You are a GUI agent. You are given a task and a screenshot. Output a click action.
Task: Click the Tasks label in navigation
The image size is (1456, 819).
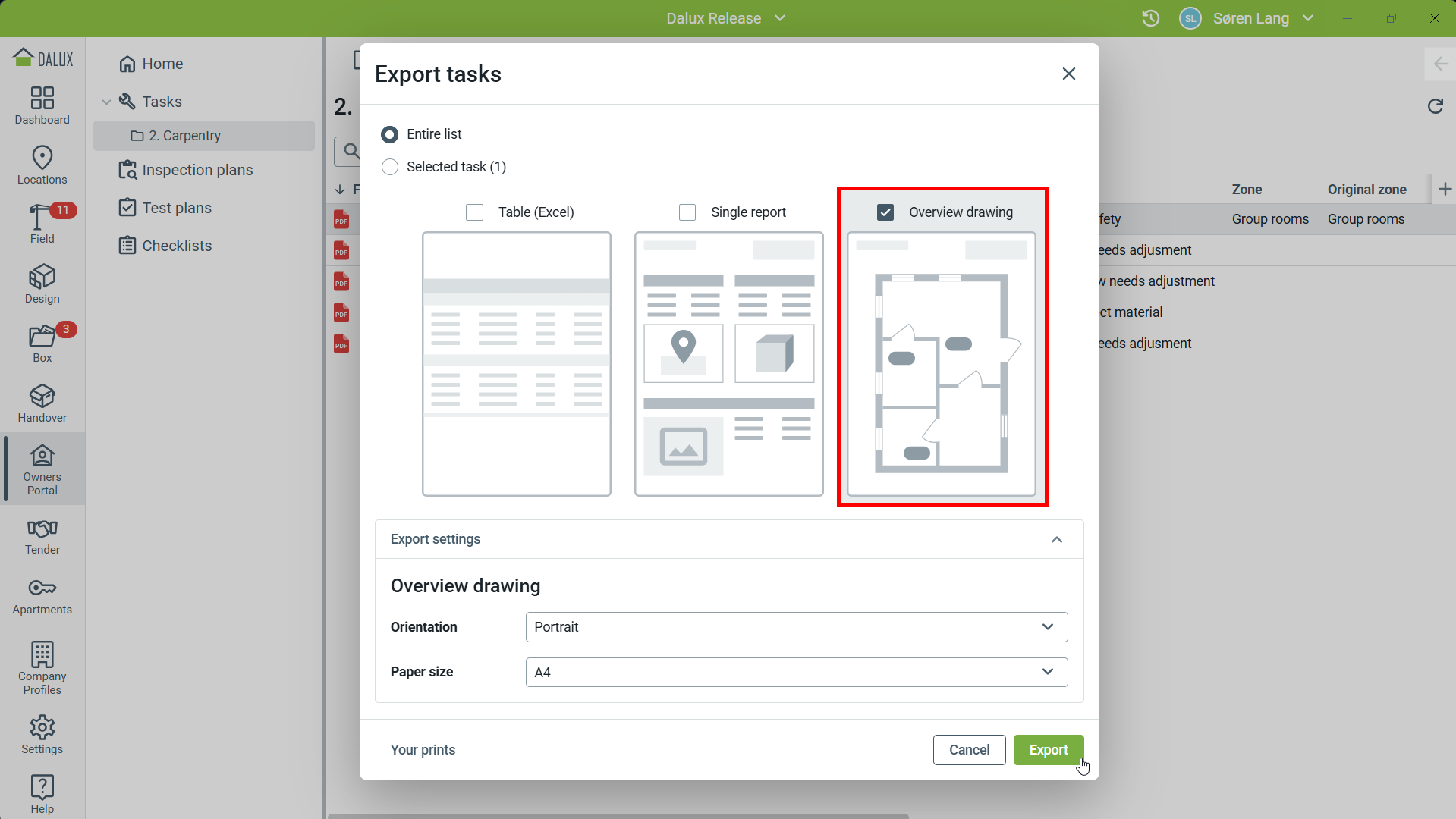[162, 102]
